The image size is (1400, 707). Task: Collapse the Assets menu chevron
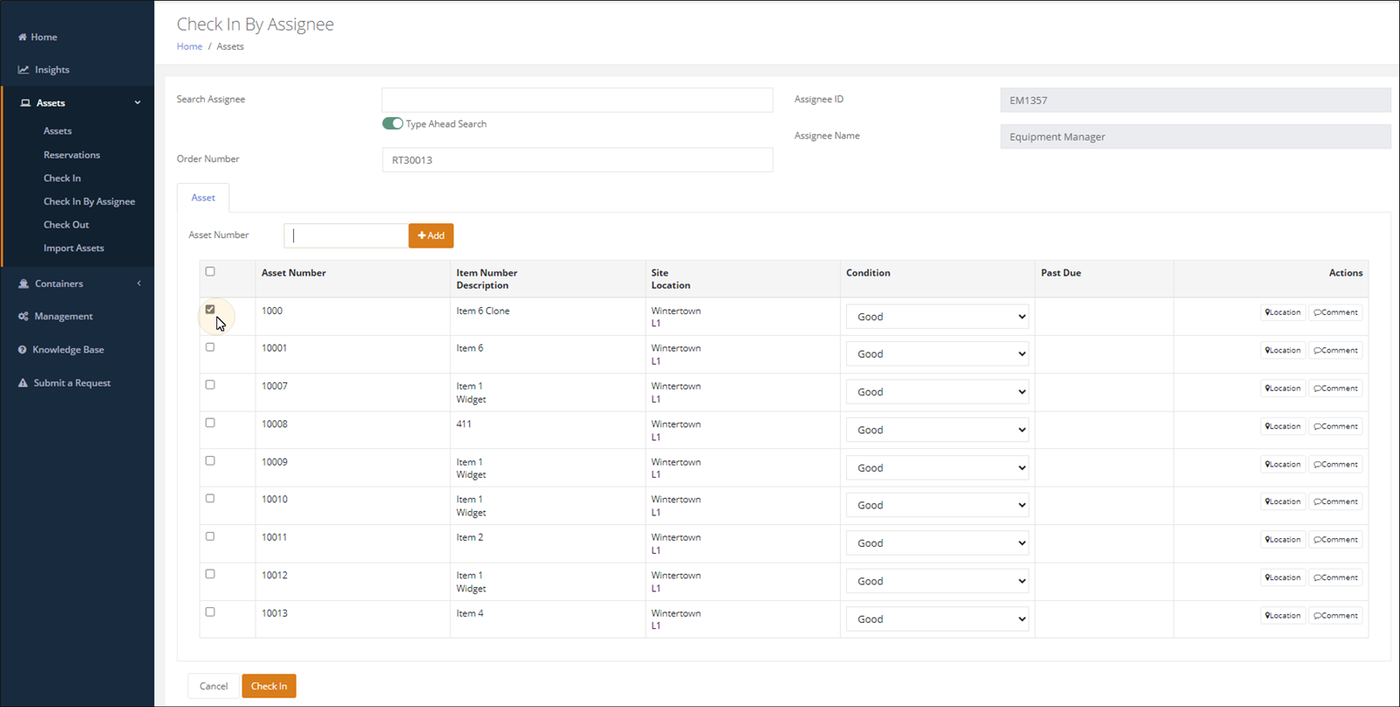pyautogui.click(x=138, y=103)
